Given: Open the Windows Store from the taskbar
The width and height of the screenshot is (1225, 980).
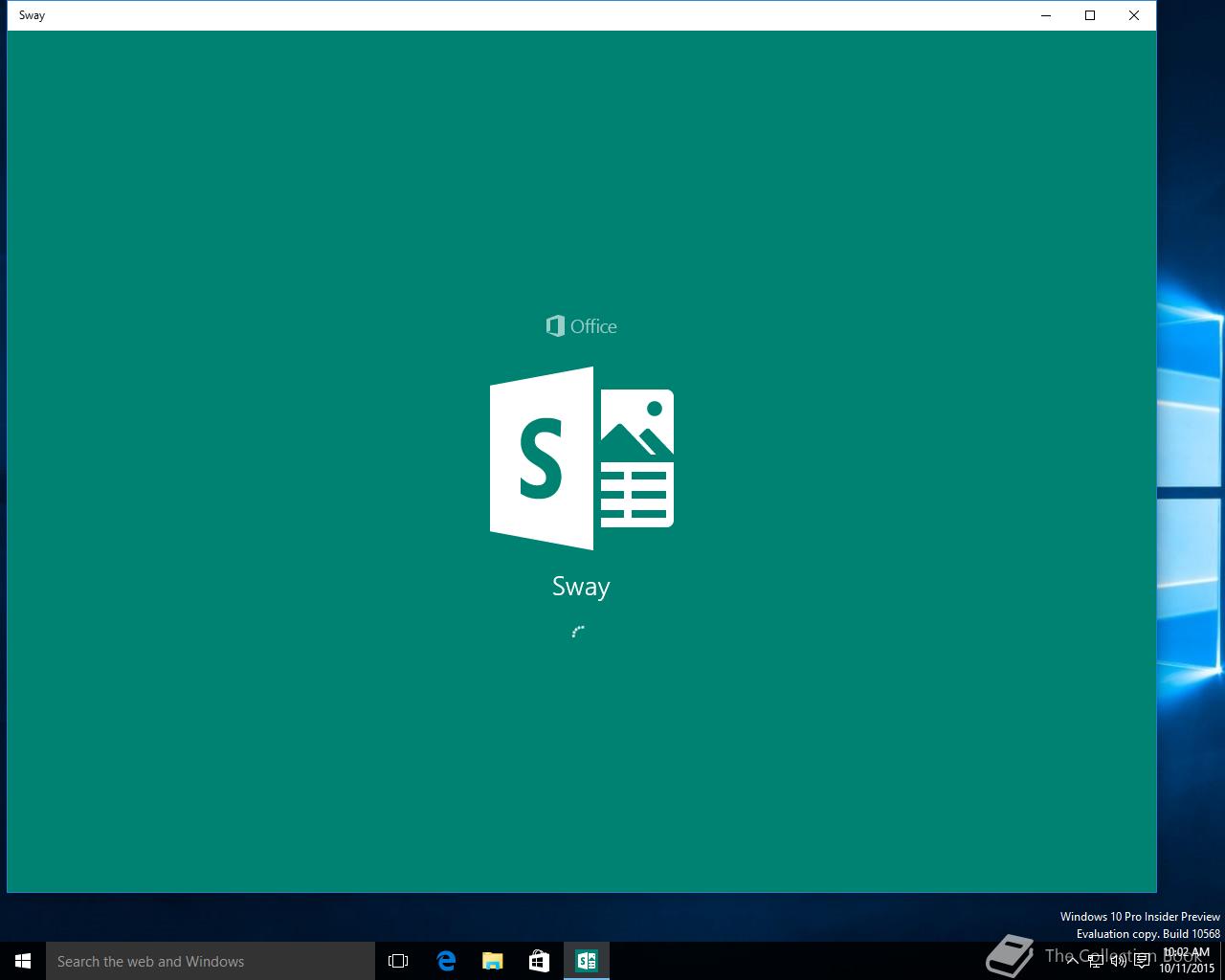Looking at the screenshot, I should [539, 961].
